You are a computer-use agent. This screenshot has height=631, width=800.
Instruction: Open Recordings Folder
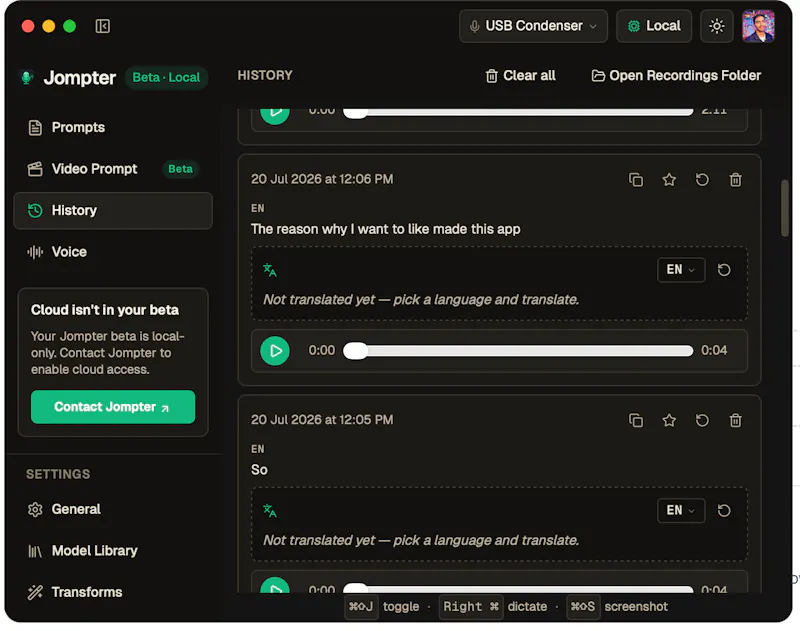pyautogui.click(x=676, y=76)
